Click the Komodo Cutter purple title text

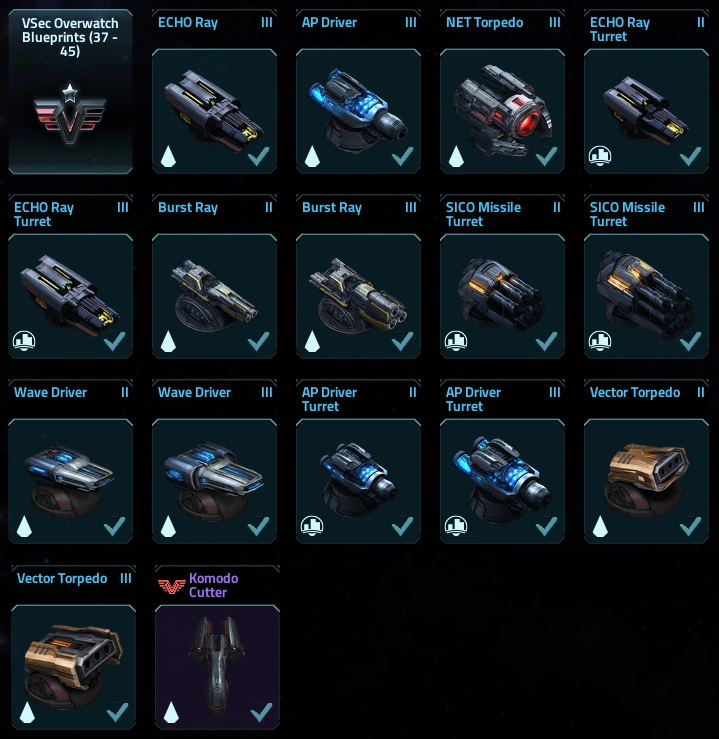coord(213,585)
